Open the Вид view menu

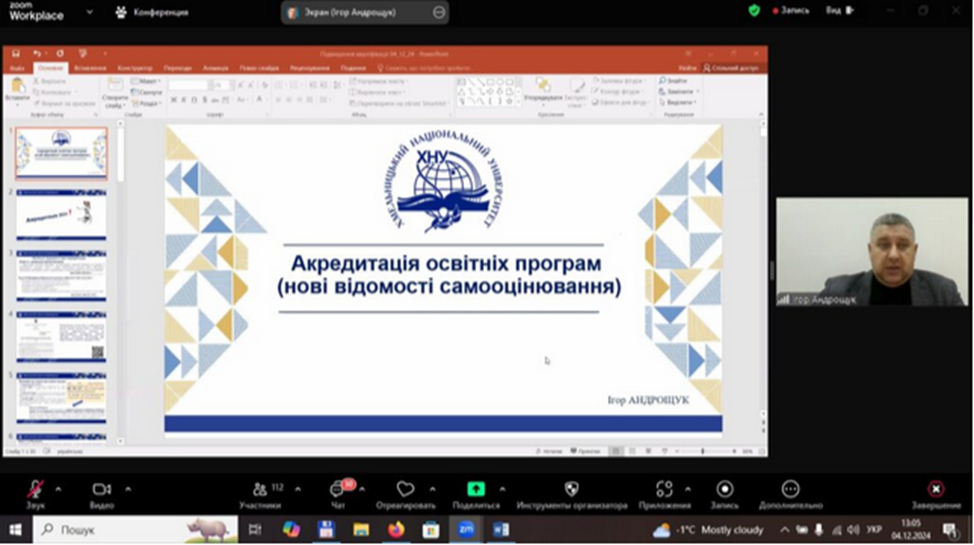(x=840, y=11)
